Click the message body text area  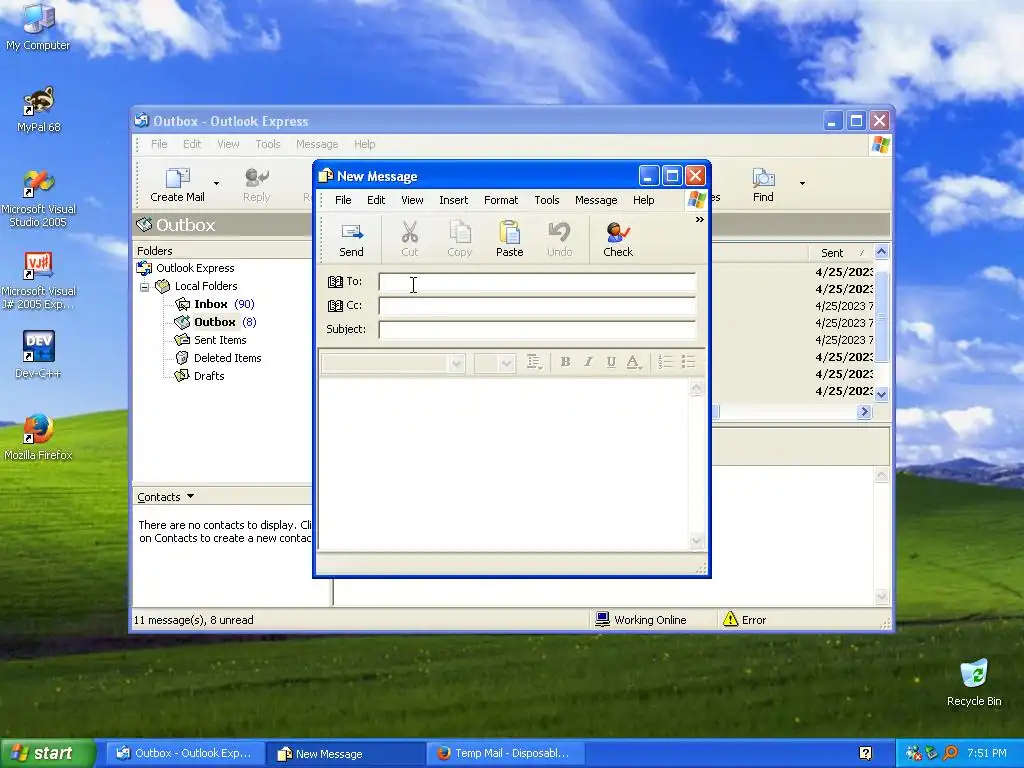pos(504,464)
